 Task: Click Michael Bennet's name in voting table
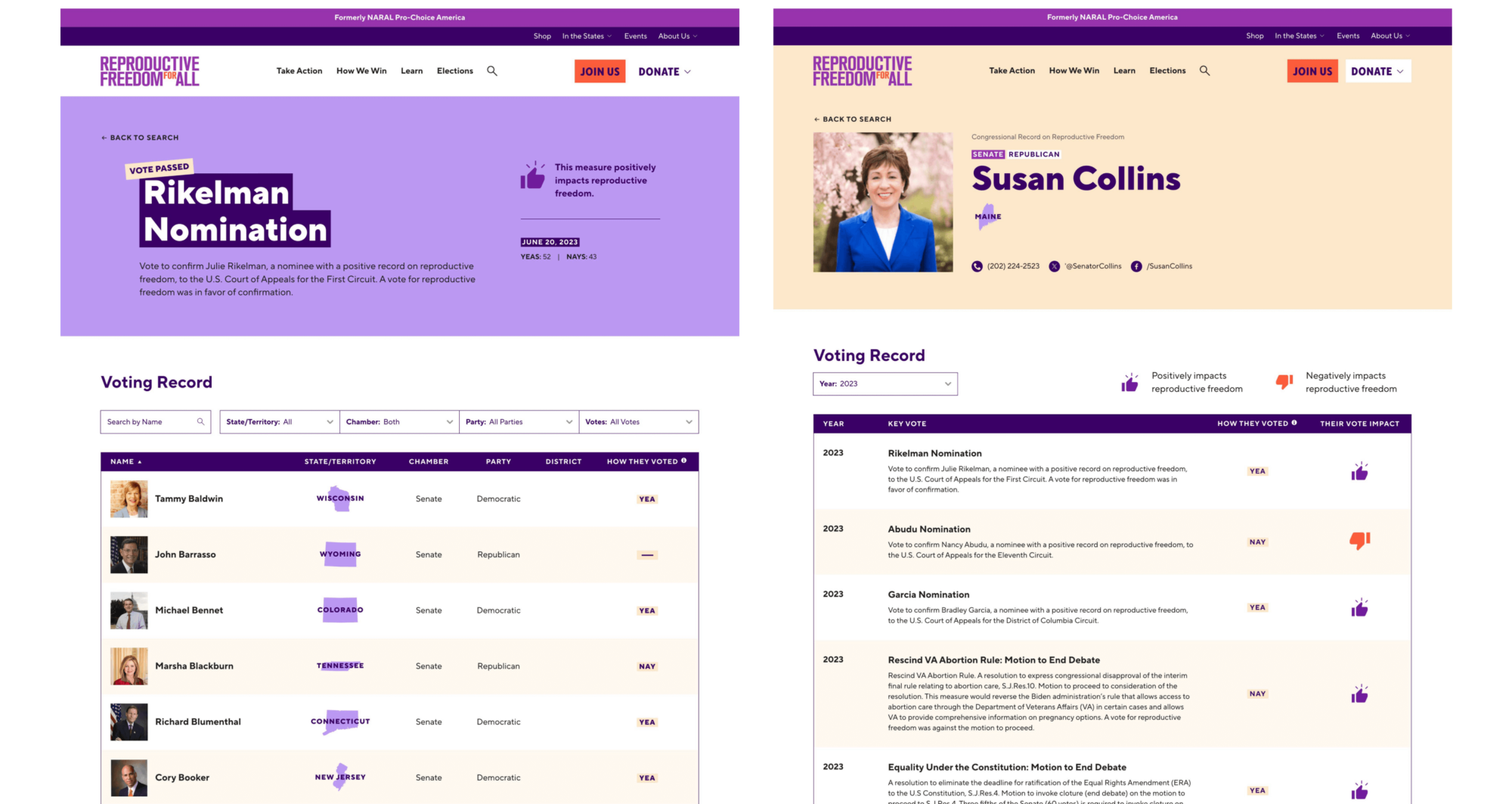(189, 610)
